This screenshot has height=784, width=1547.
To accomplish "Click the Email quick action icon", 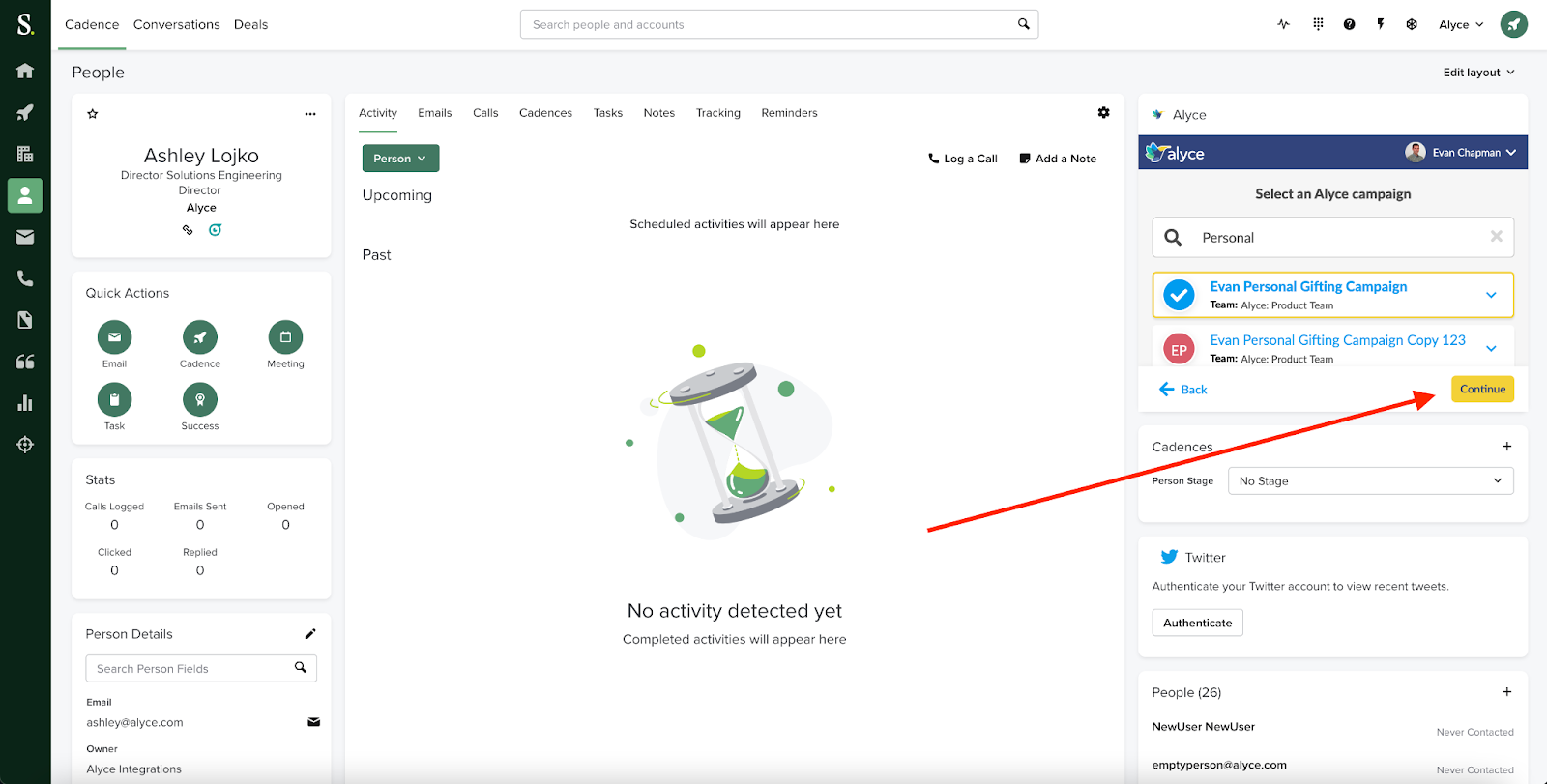I will coord(114,337).
